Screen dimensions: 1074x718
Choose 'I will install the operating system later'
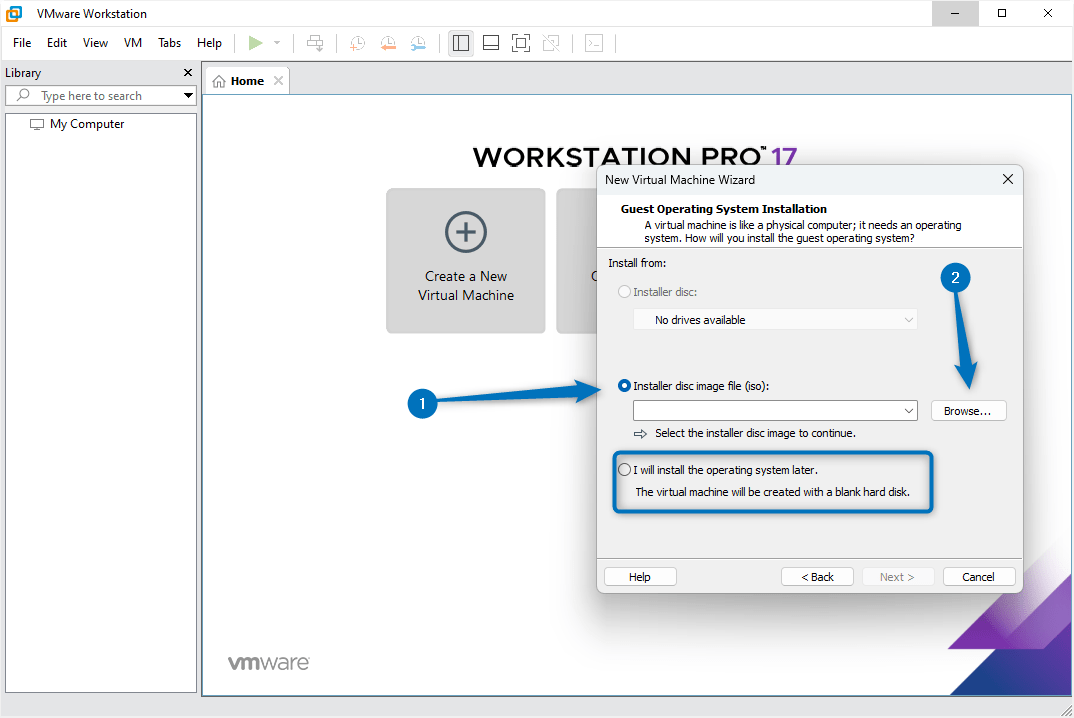(624, 469)
